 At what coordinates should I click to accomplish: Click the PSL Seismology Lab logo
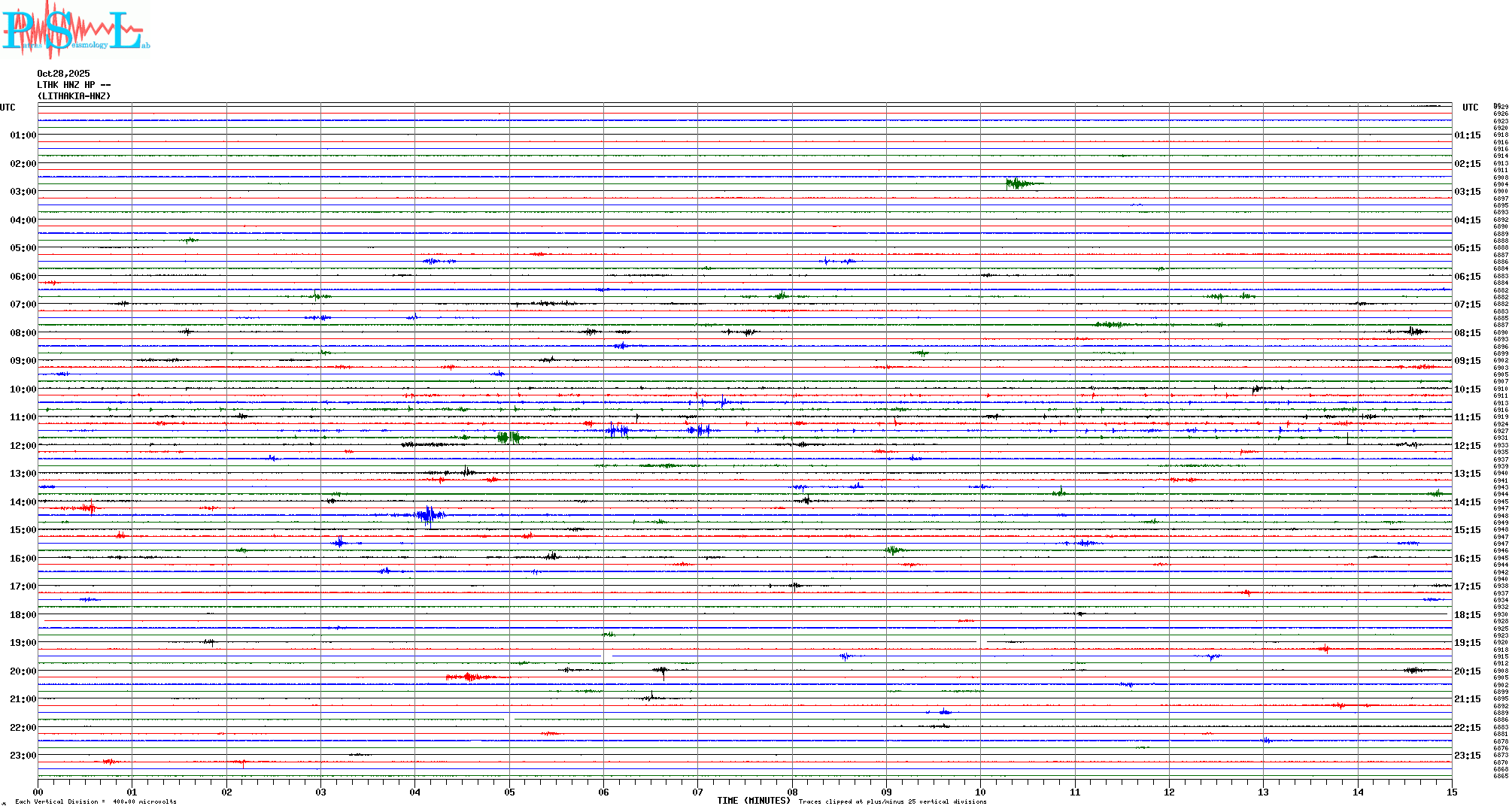click(75, 29)
